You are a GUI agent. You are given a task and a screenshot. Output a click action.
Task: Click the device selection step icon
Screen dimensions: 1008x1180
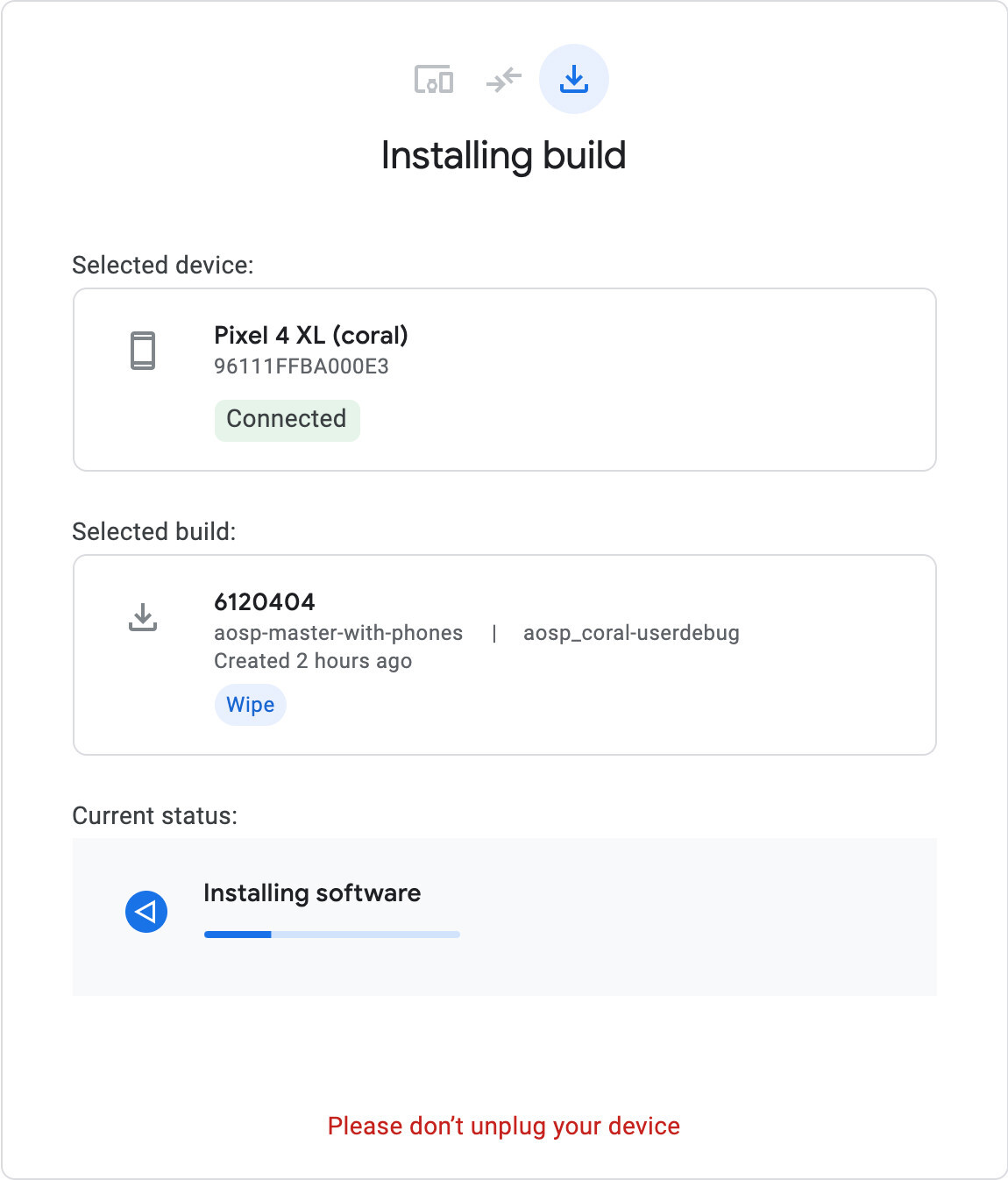click(434, 79)
